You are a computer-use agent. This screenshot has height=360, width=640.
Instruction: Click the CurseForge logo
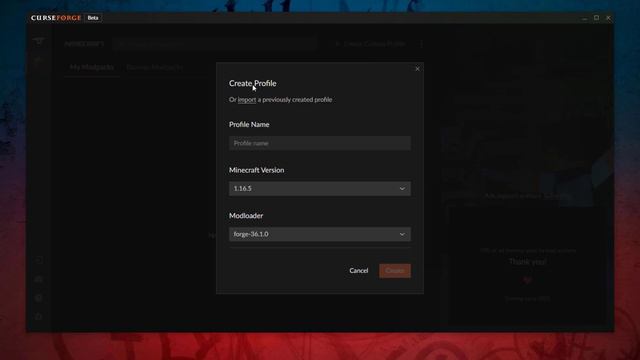56,18
